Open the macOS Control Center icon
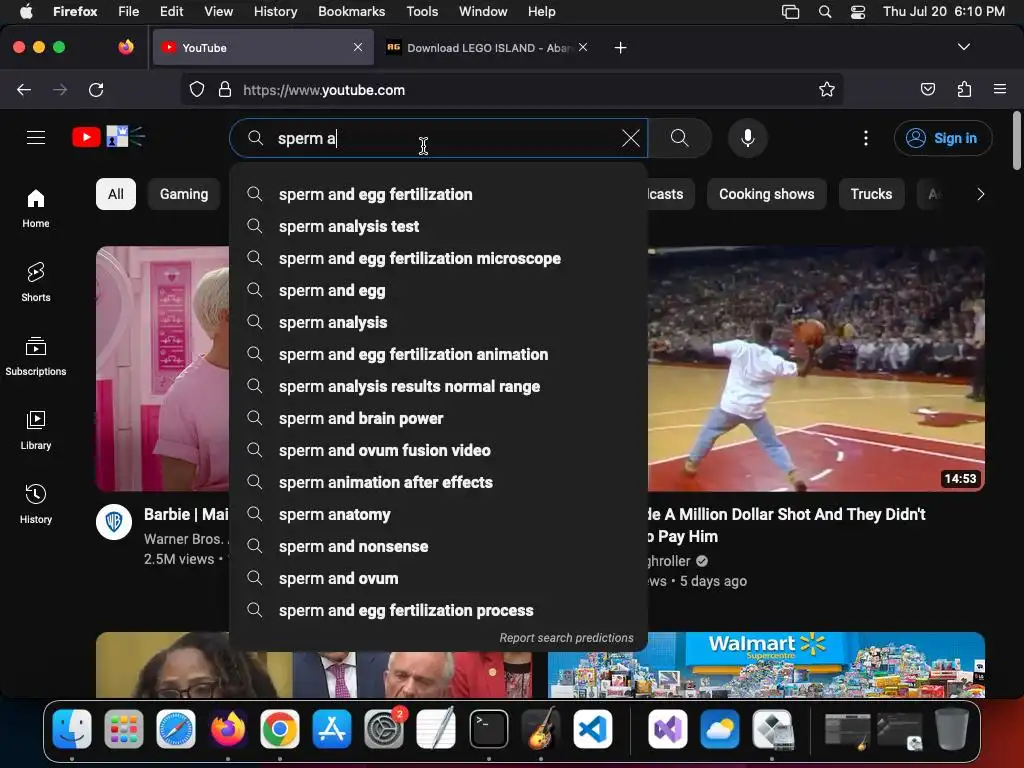The height and width of the screenshot is (768, 1024). [857, 12]
